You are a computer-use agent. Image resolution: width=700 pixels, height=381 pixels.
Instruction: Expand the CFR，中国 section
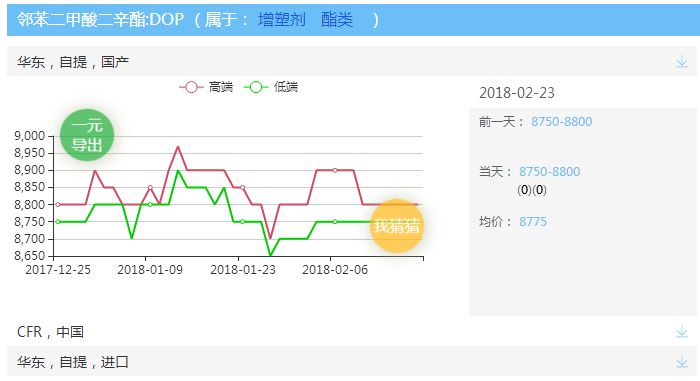point(352,331)
